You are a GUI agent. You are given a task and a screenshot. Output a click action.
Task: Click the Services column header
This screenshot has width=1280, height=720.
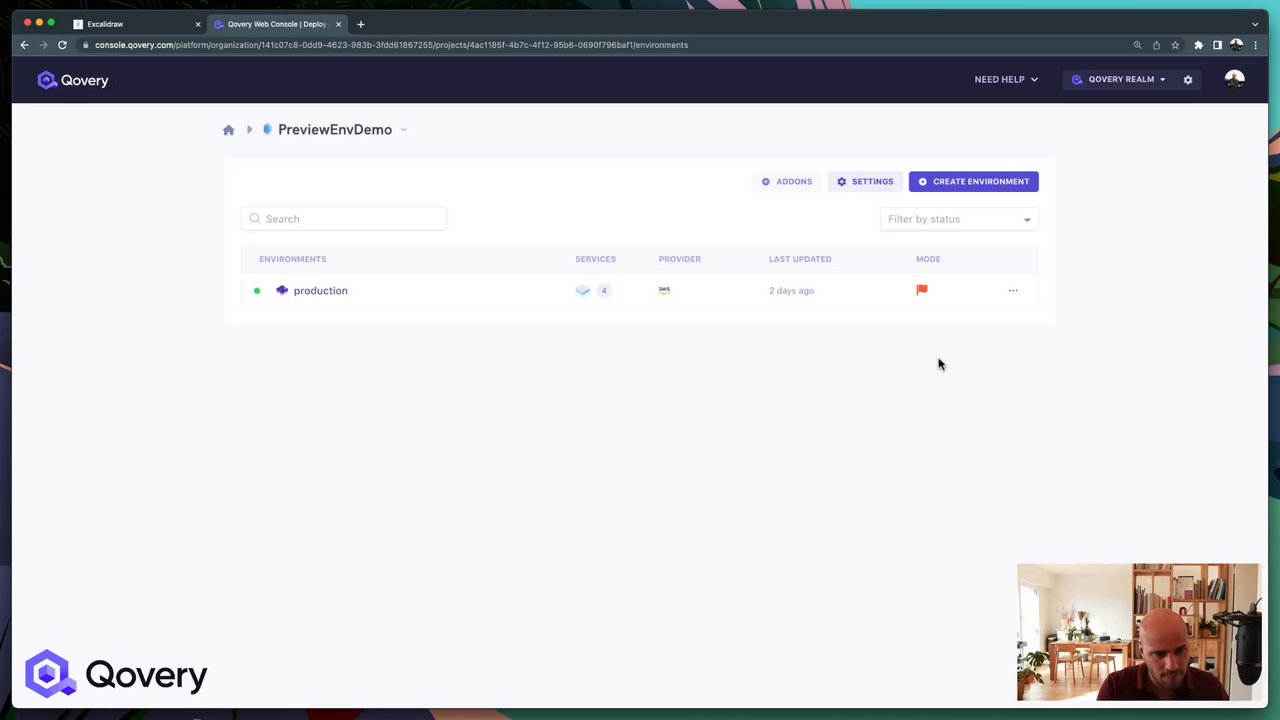pos(595,259)
